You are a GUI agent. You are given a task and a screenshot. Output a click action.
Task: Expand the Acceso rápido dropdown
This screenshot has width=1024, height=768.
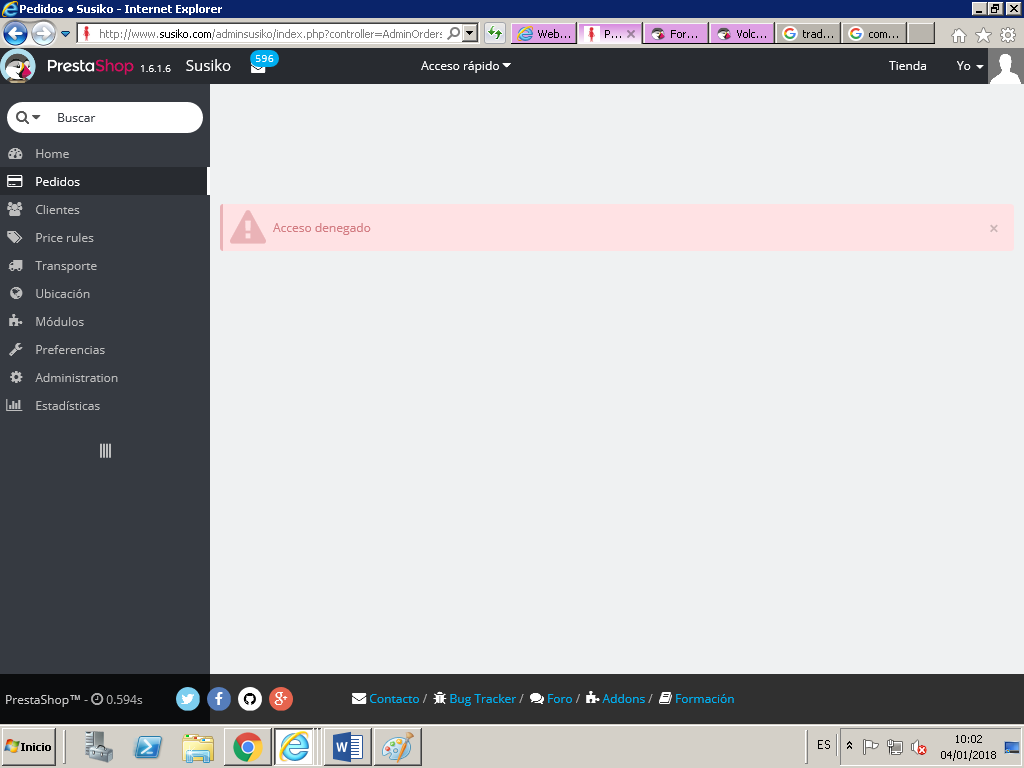tap(466, 66)
